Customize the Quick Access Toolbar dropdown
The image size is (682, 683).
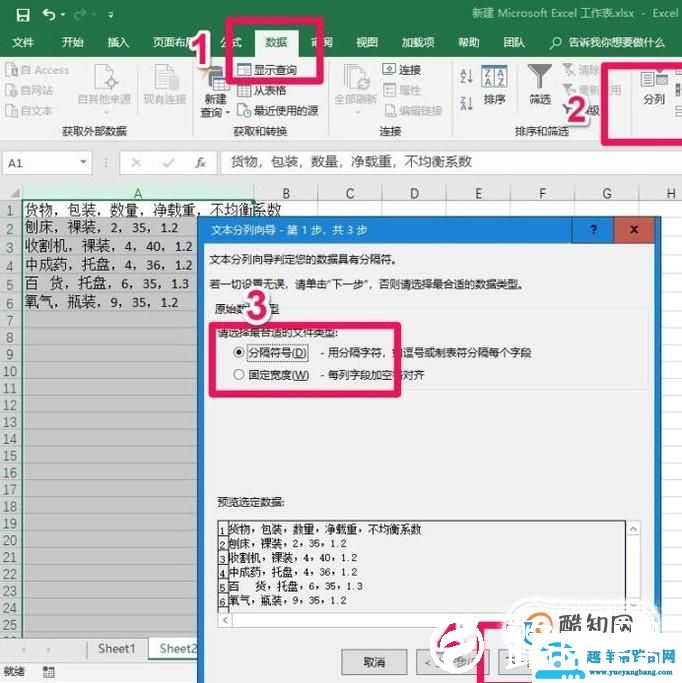(x=111, y=15)
